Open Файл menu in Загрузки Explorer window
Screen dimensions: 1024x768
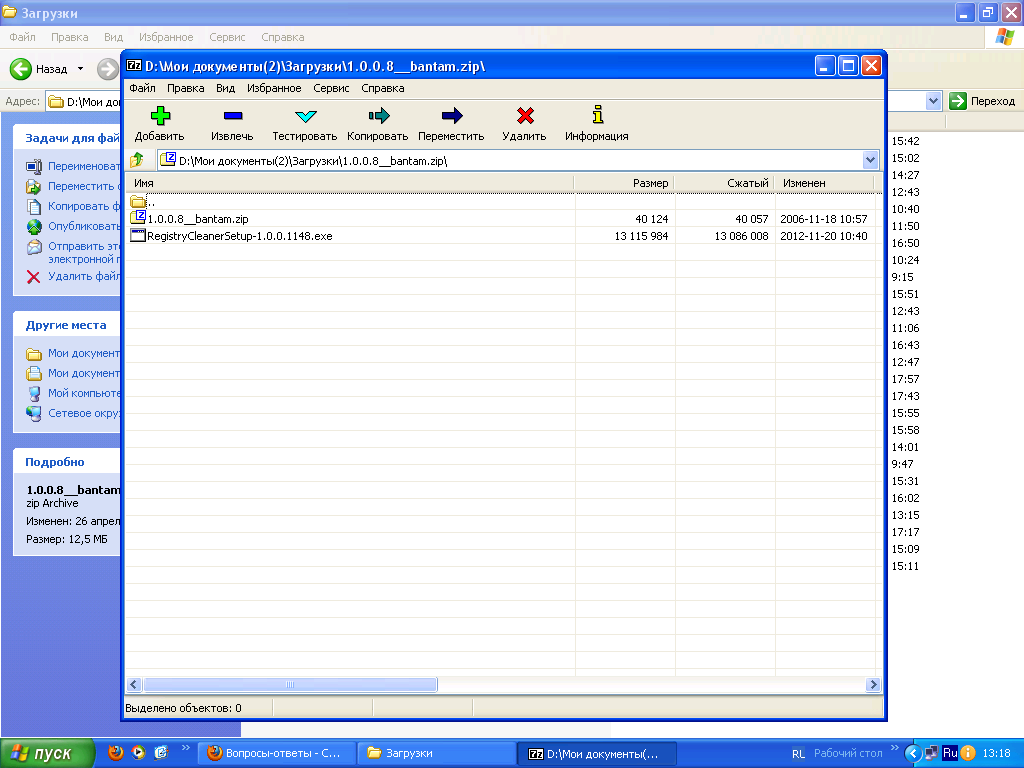[22, 37]
